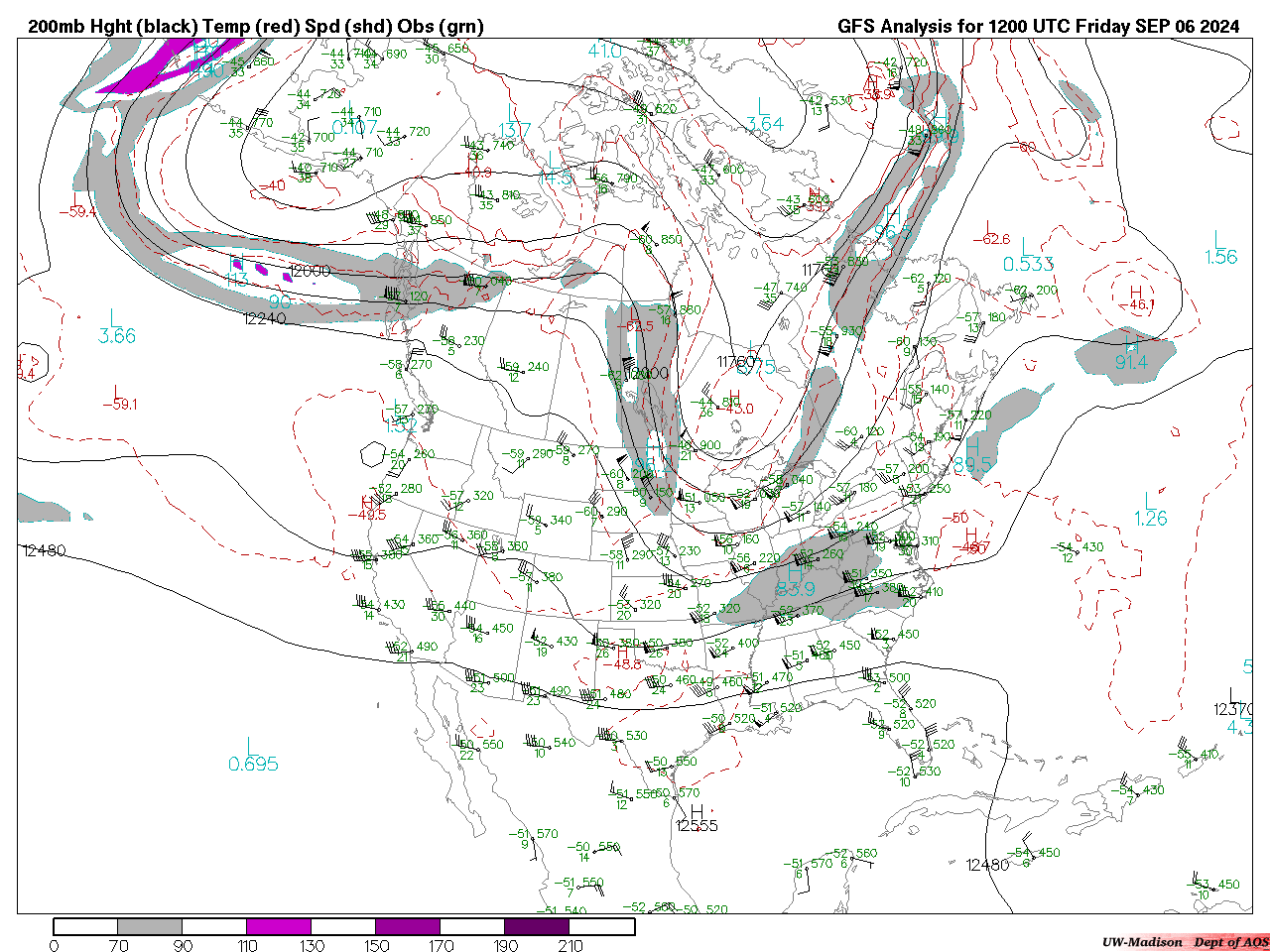Screen dimensions: 1270x952
Task: Click the magenta 110-130 legend swatch
Action: (279, 926)
